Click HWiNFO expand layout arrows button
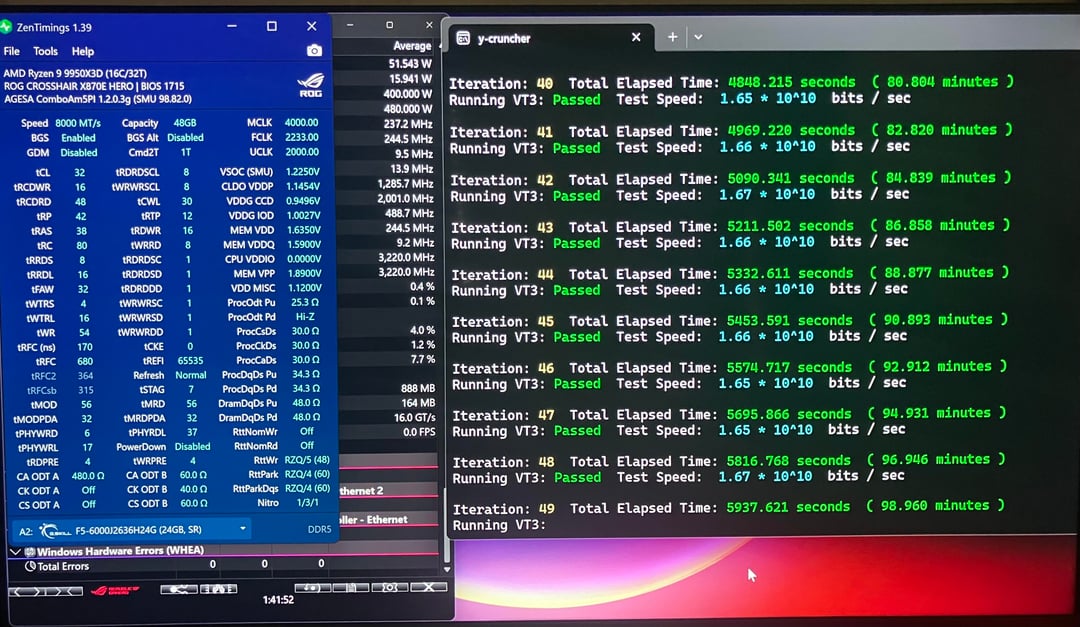 (x=26, y=591)
